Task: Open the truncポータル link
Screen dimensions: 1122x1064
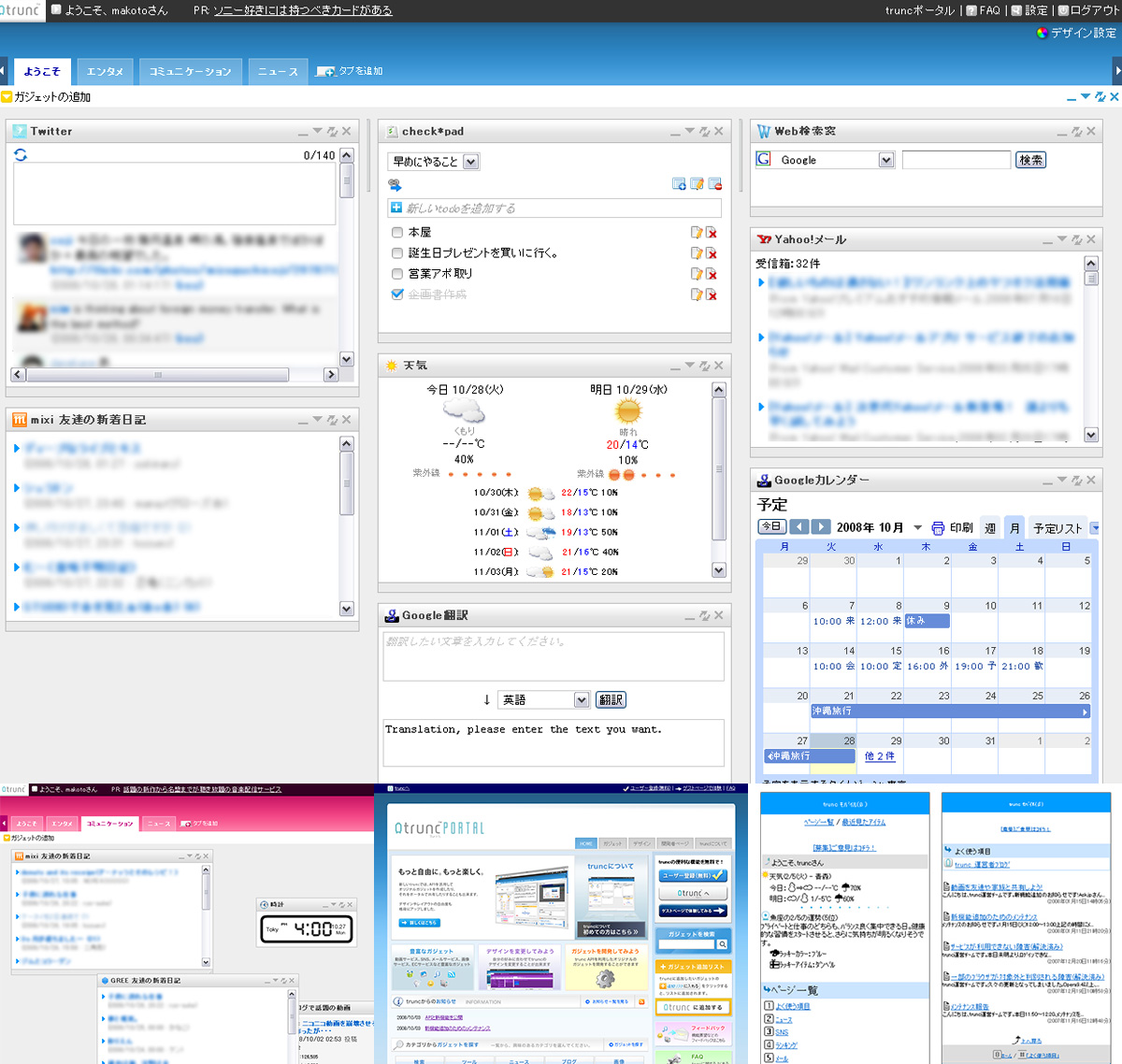Action: [x=920, y=10]
